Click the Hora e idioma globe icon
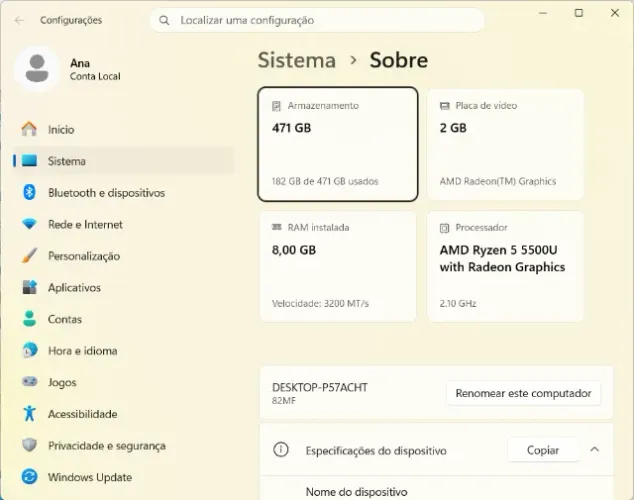634x500 pixels. [29, 350]
